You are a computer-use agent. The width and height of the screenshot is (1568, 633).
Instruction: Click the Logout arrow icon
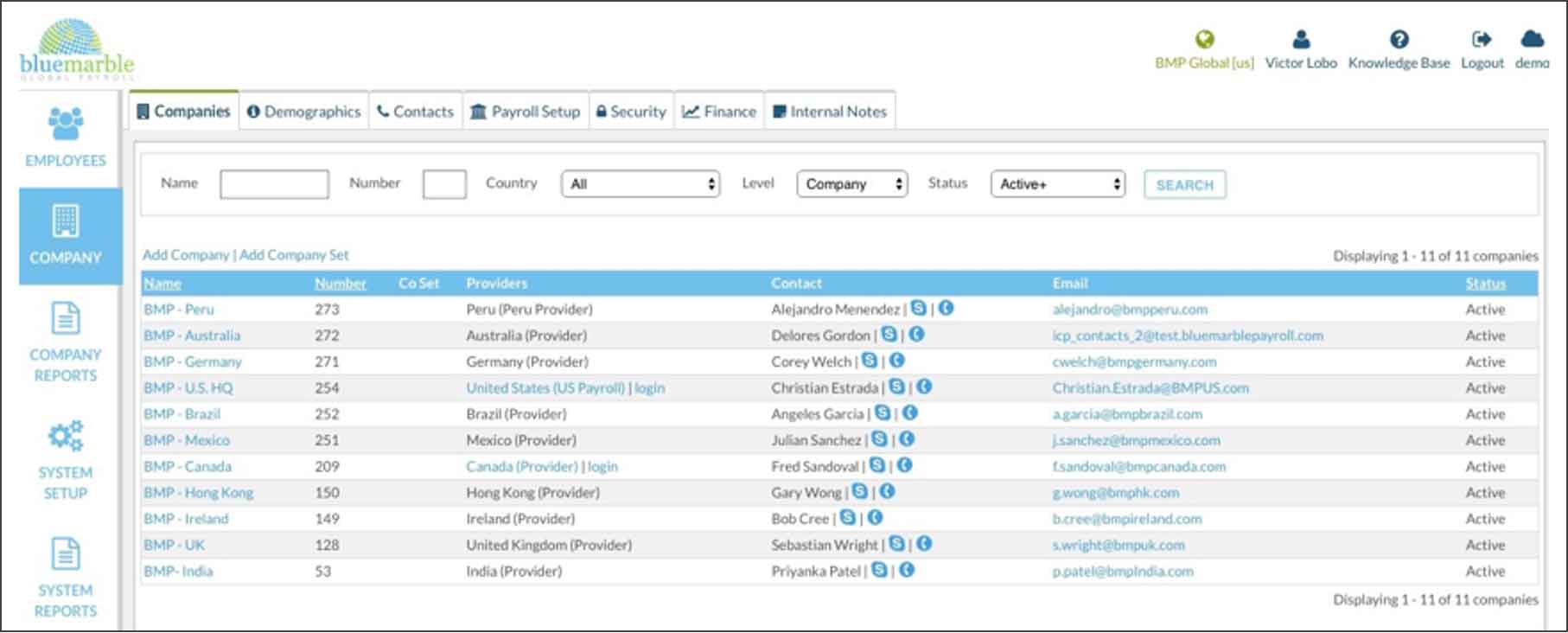coord(1482,39)
